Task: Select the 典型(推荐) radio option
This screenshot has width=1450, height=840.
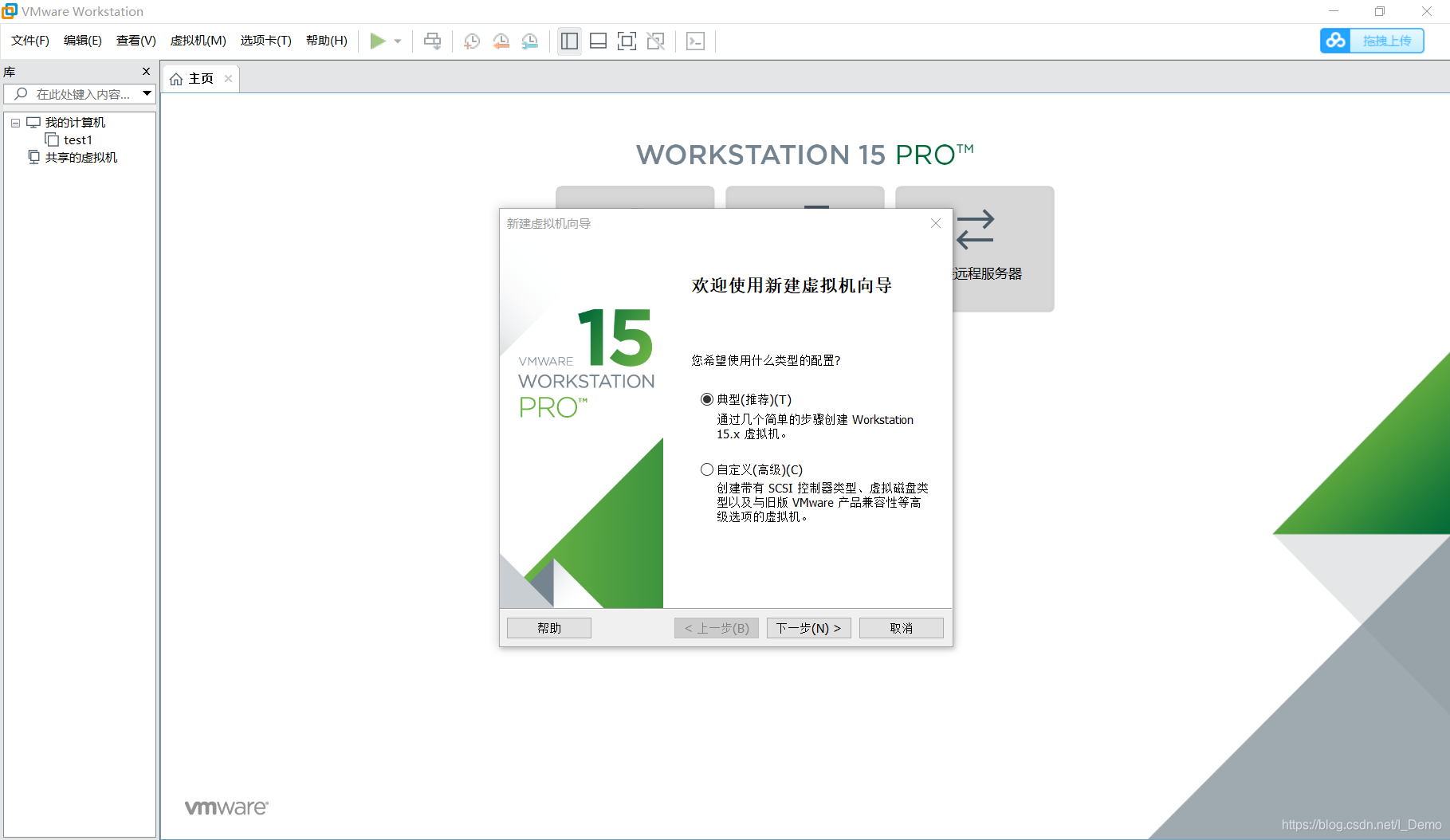Action: tap(707, 399)
